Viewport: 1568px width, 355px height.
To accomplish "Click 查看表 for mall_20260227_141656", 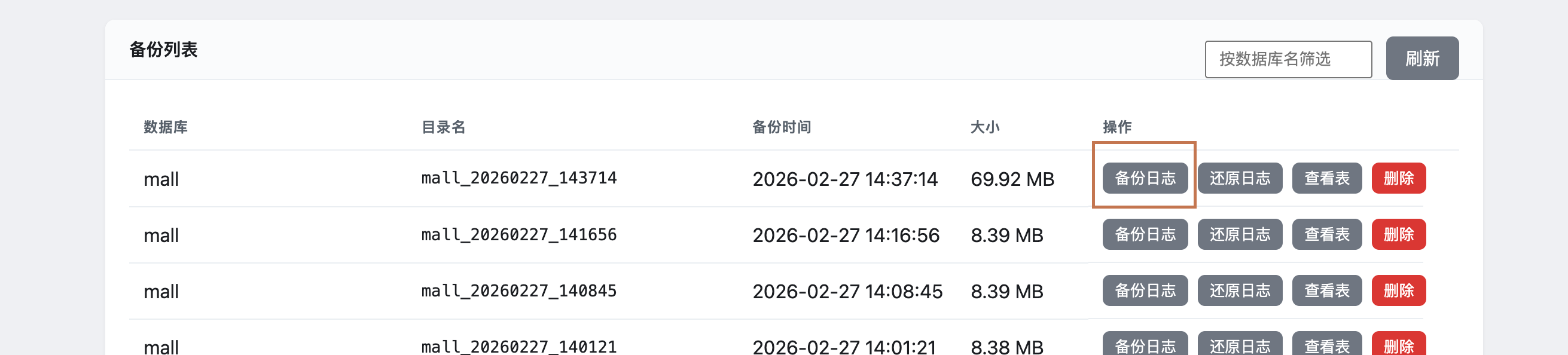I will click(1326, 235).
